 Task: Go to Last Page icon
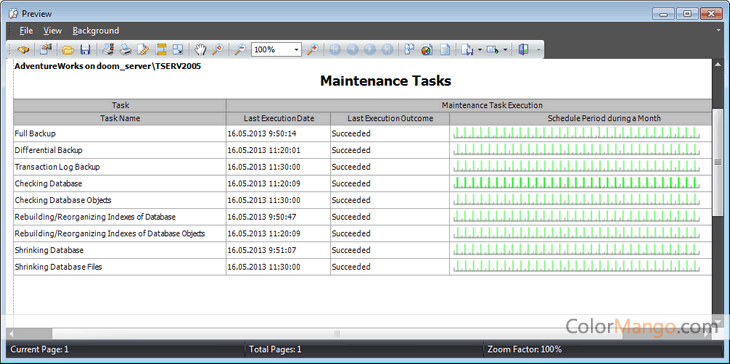coord(387,49)
